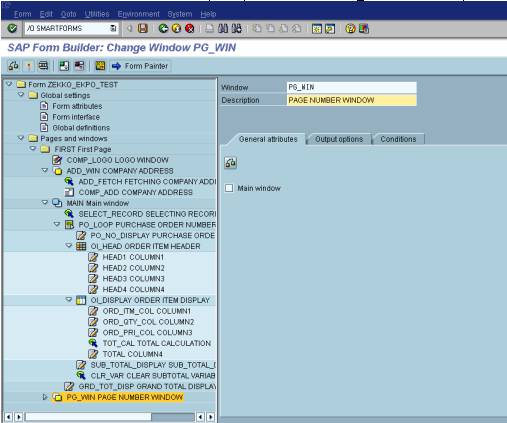Click the syntax check icon under General attributes
Viewport: 507px width, 423px height.
pyautogui.click(x=230, y=163)
